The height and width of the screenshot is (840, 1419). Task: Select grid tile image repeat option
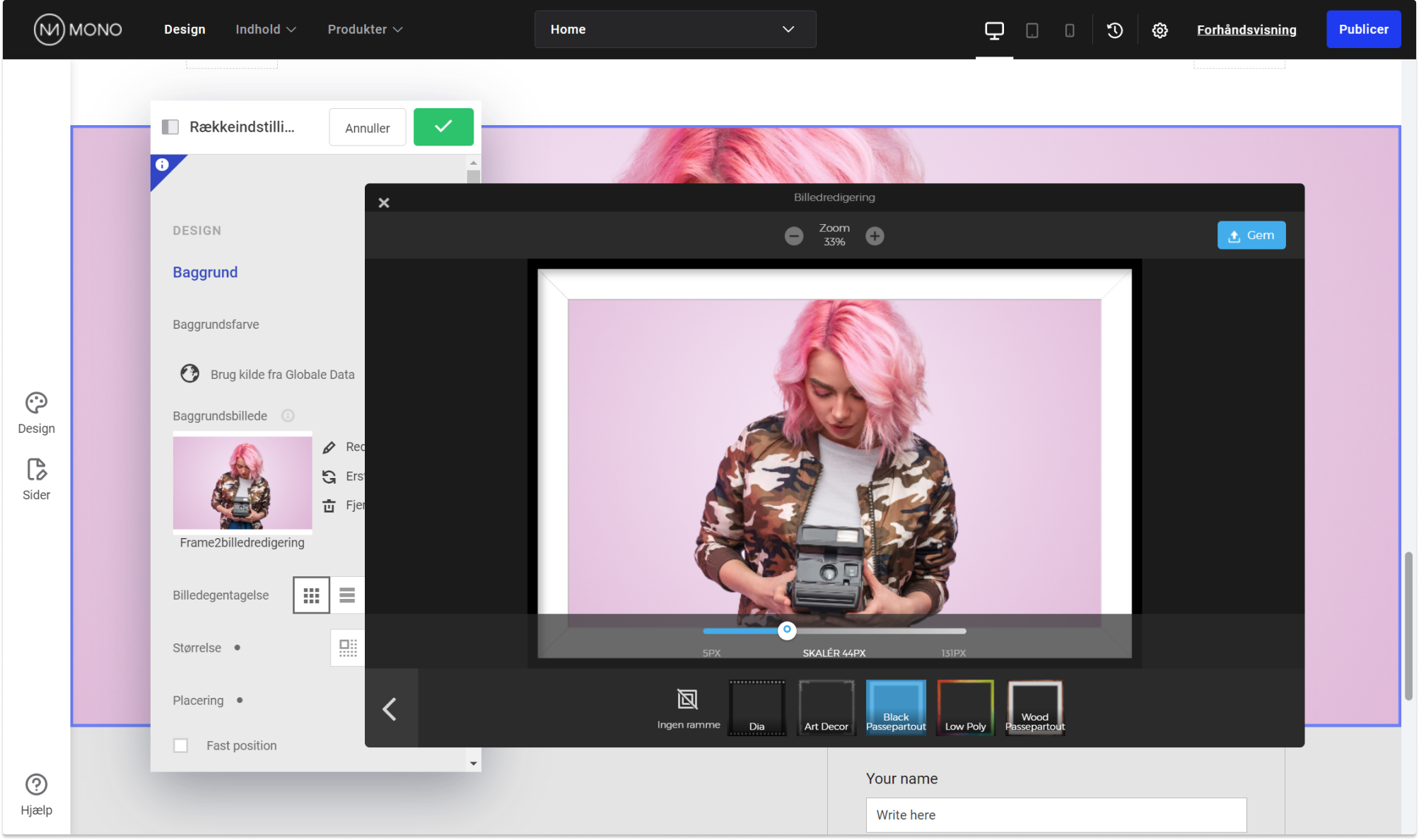[311, 595]
